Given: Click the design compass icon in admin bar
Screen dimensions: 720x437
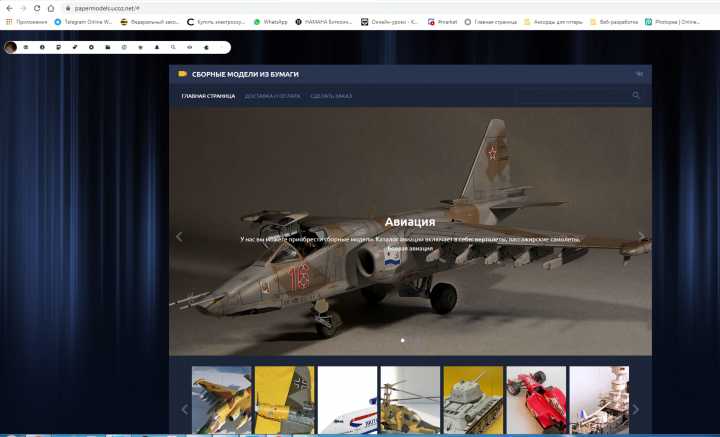Looking at the screenshot, I should point(124,47).
